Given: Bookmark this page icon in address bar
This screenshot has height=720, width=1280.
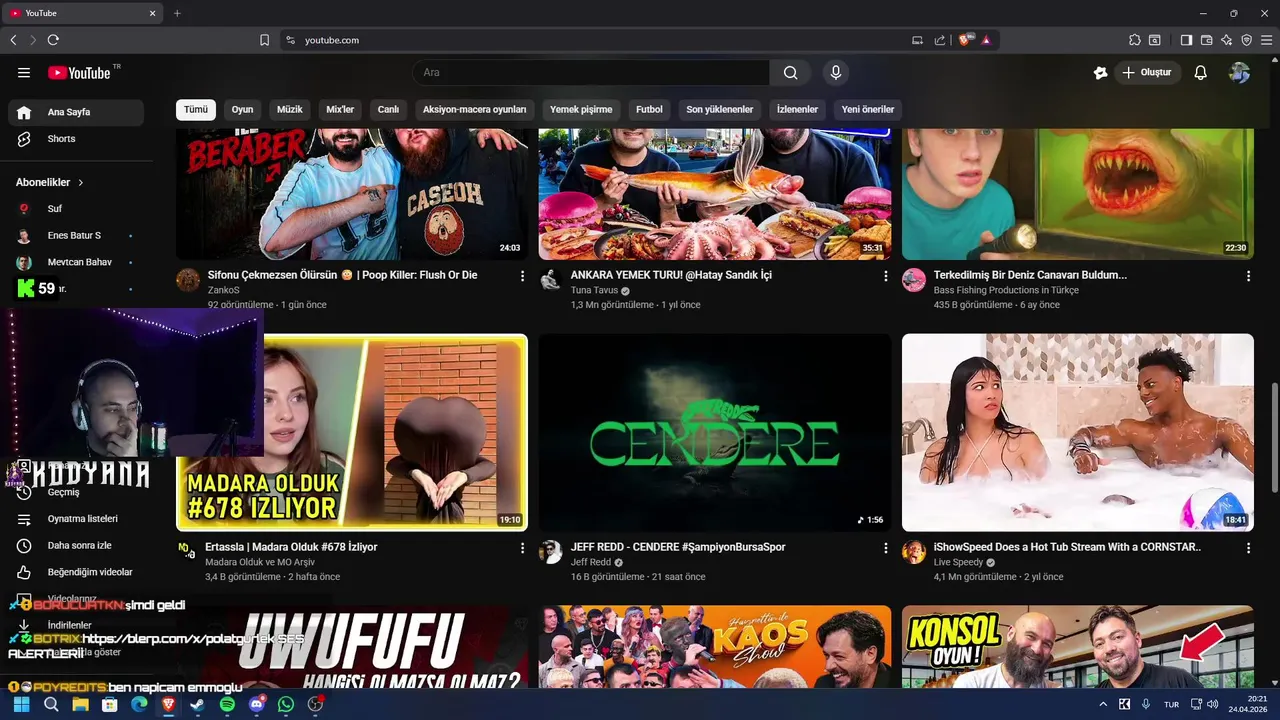Looking at the screenshot, I should pyautogui.click(x=264, y=40).
